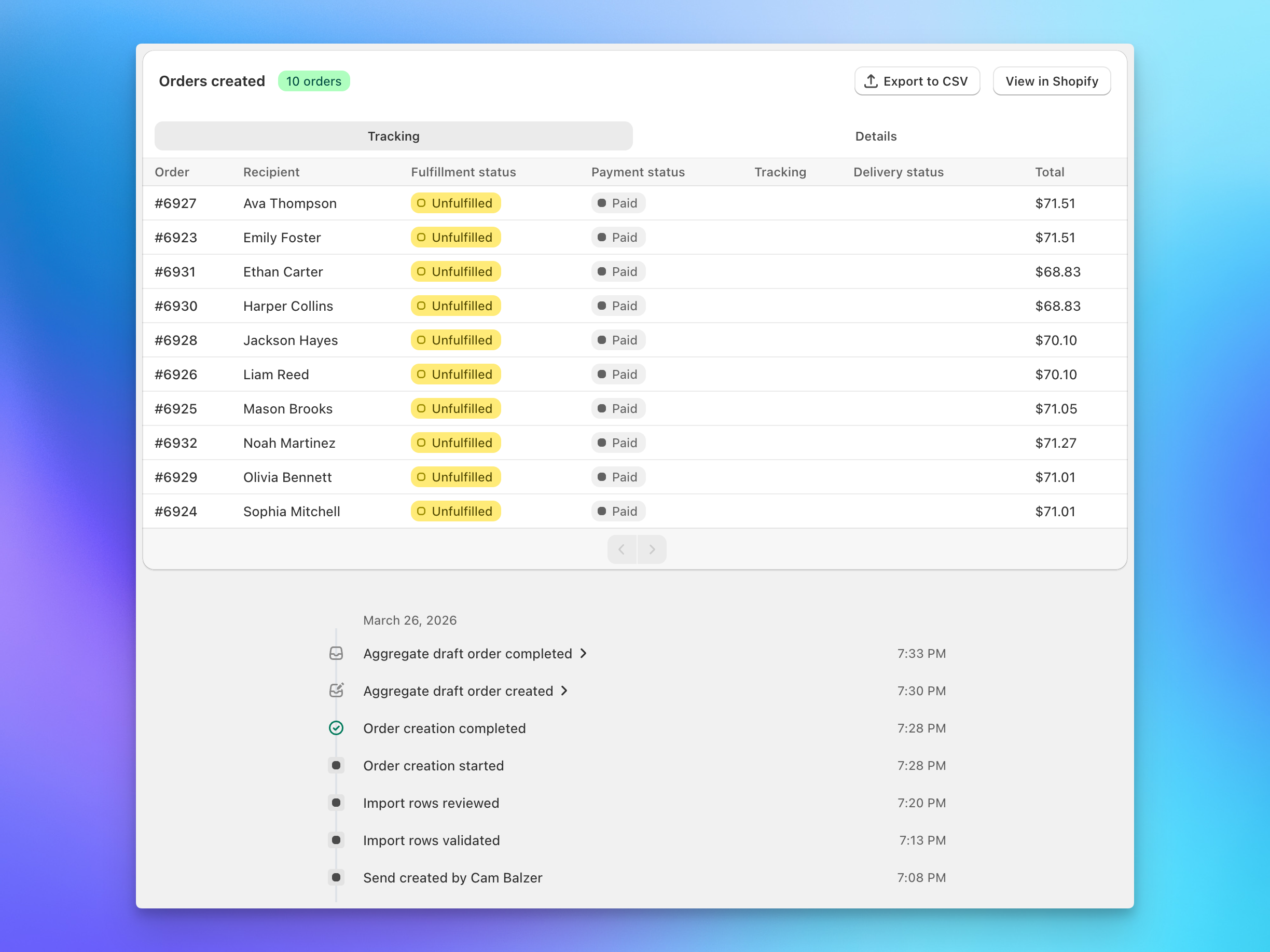This screenshot has height=952, width=1270.
Task: Click the status dot beside Send created by Cam Balzer
Action: tap(336, 877)
